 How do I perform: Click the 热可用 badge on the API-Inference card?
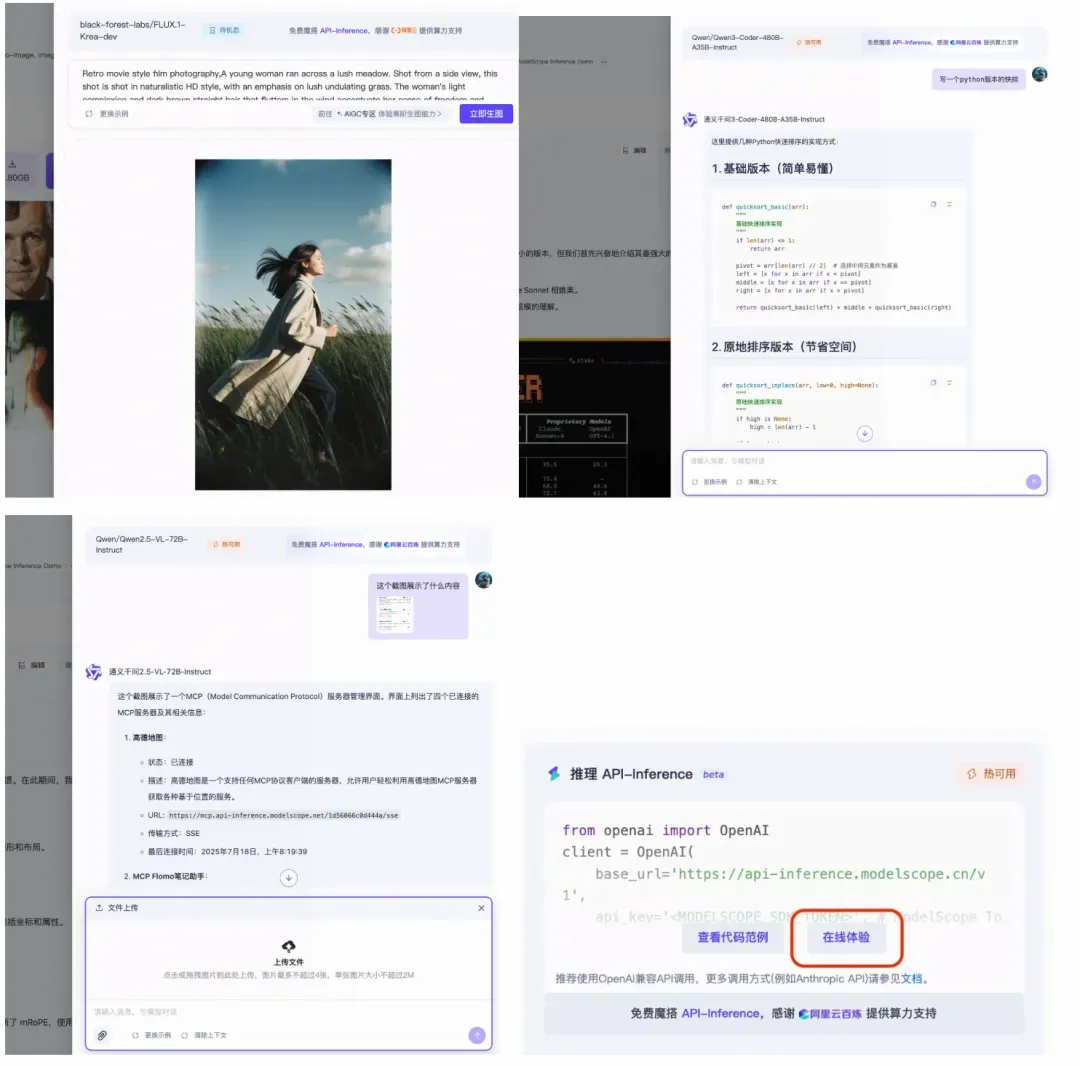pyautogui.click(x=991, y=774)
